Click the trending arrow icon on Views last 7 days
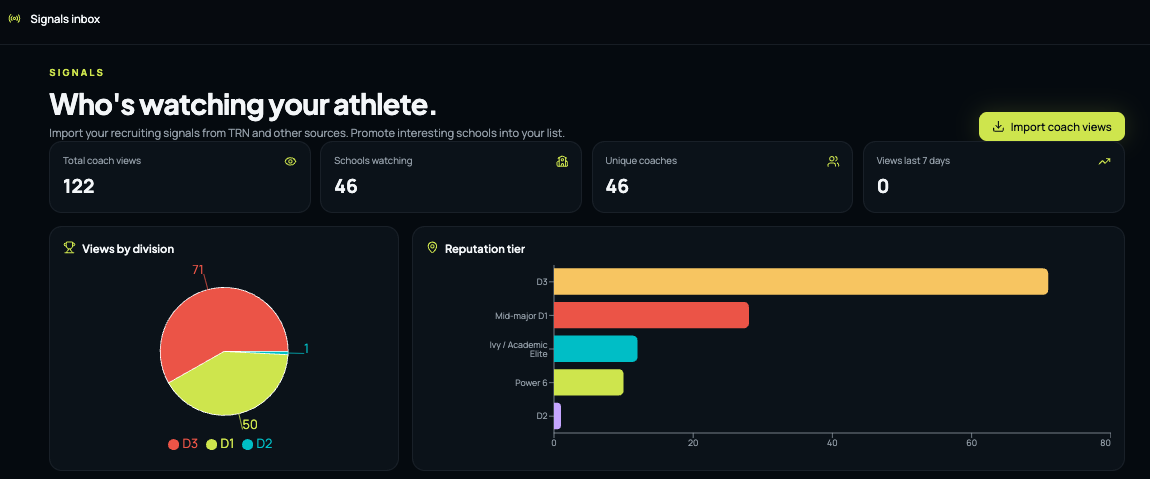 [1105, 161]
